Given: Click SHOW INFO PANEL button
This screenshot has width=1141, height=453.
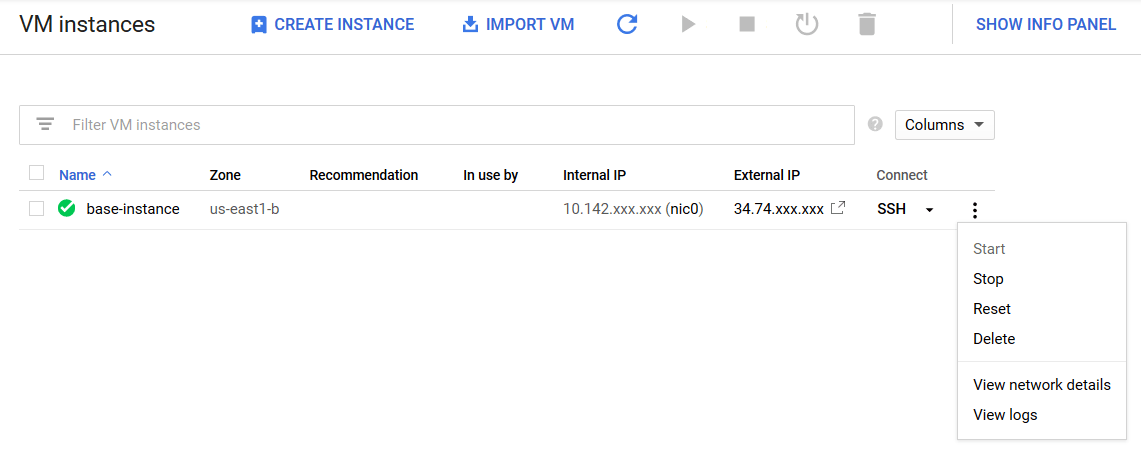Looking at the screenshot, I should click(x=1045, y=24).
